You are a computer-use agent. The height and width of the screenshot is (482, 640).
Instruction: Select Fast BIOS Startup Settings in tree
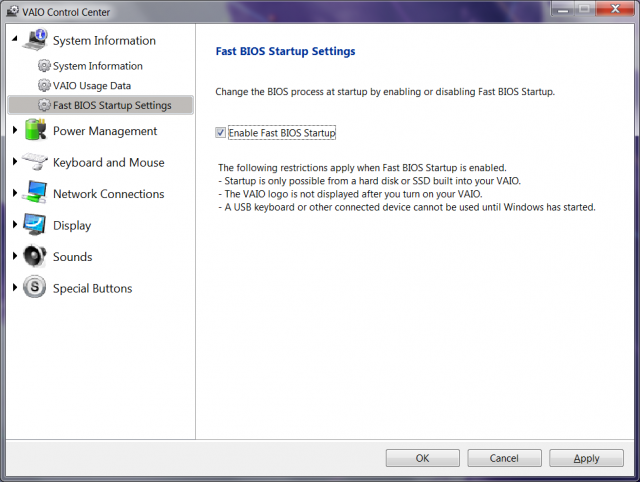click(x=100, y=105)
